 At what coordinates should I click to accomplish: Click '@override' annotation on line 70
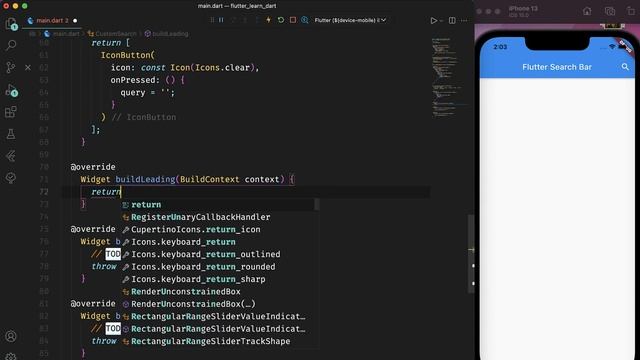pyautogui.click(x=93, y=167)
